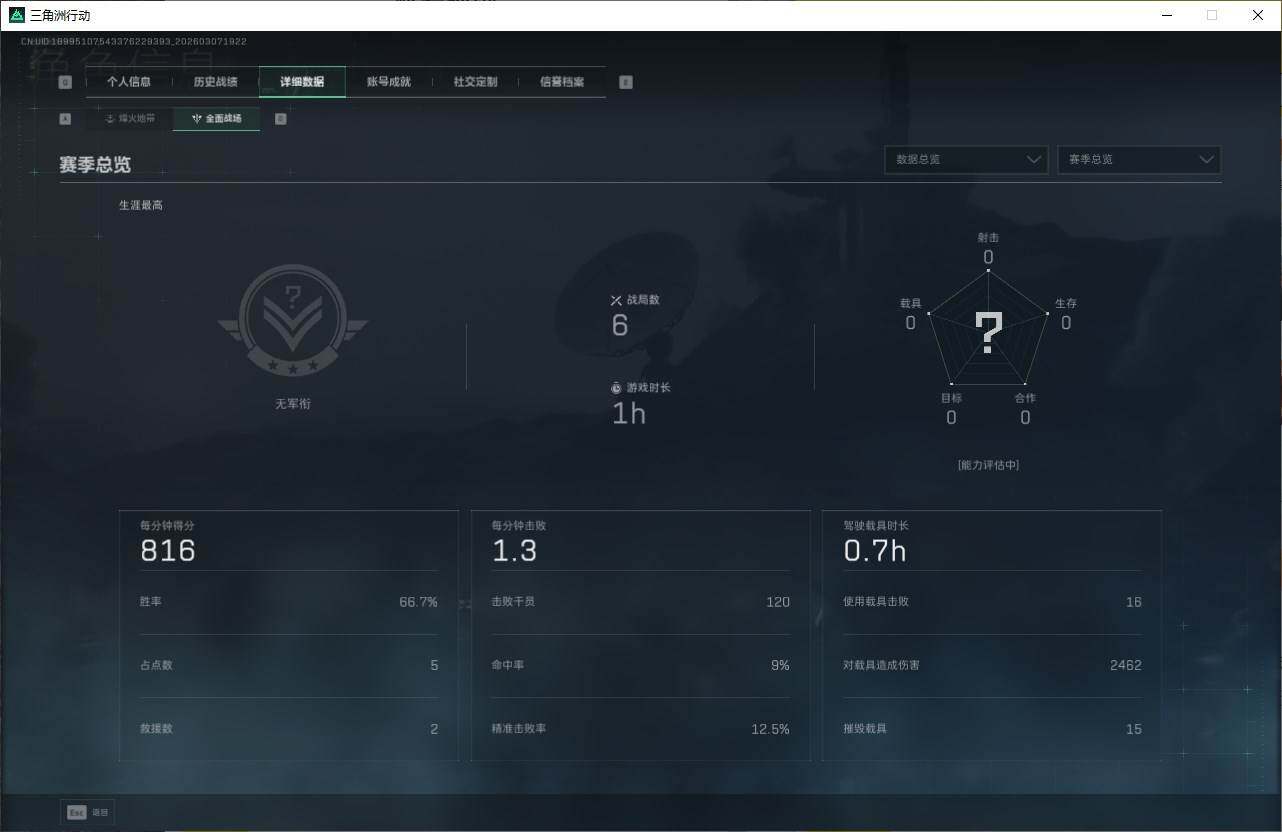The height and width of the screenshot is (832, 1282).
Task: Click the crossed swords icon beside 战局数
Action: click(616, 300)
